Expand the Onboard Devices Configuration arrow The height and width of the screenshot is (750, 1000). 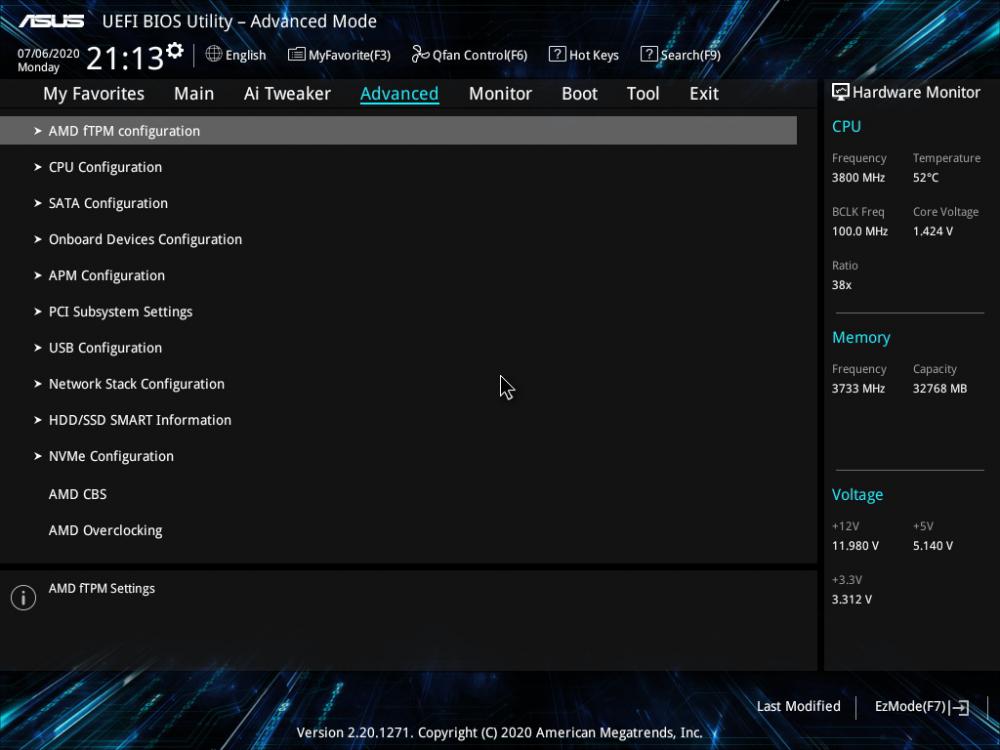pos(38,239)
